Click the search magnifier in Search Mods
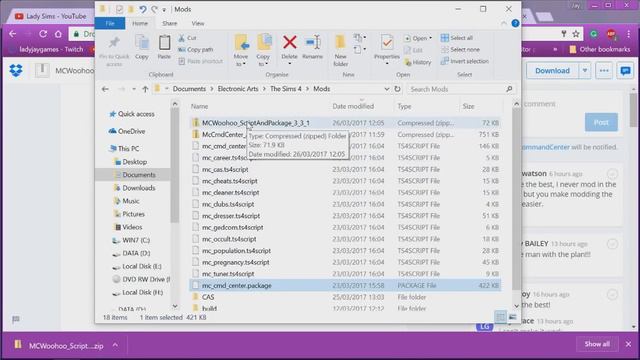This screenshot has width=640, height=360. 509,89
